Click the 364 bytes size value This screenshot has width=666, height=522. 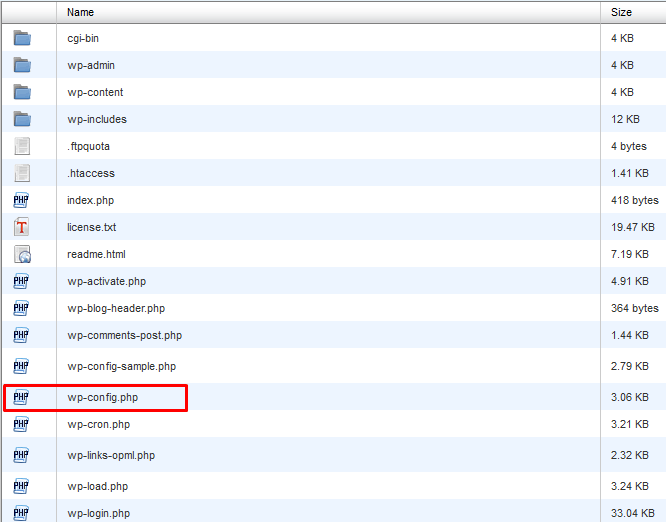[635, 308]
